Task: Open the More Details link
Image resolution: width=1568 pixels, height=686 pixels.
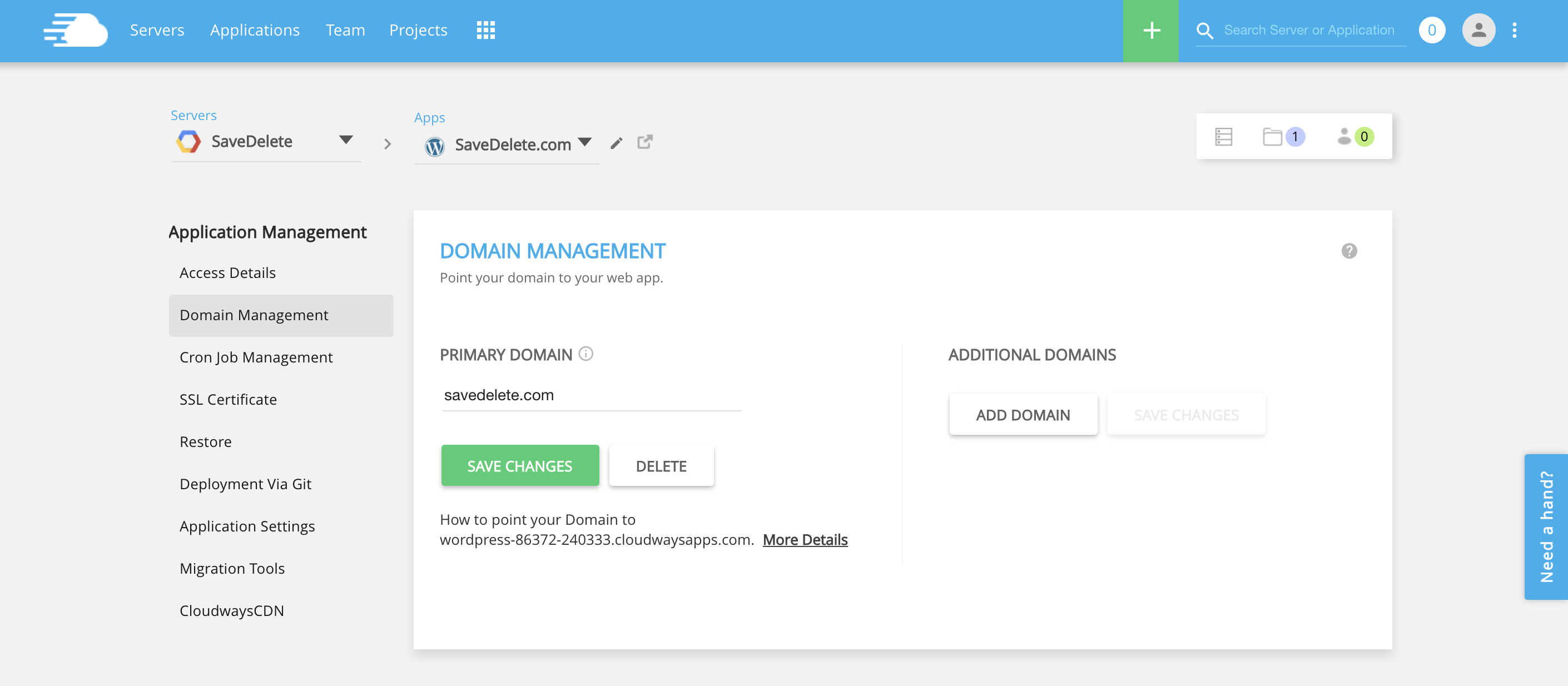Action: pyautogui.click(x=805, y=540)
